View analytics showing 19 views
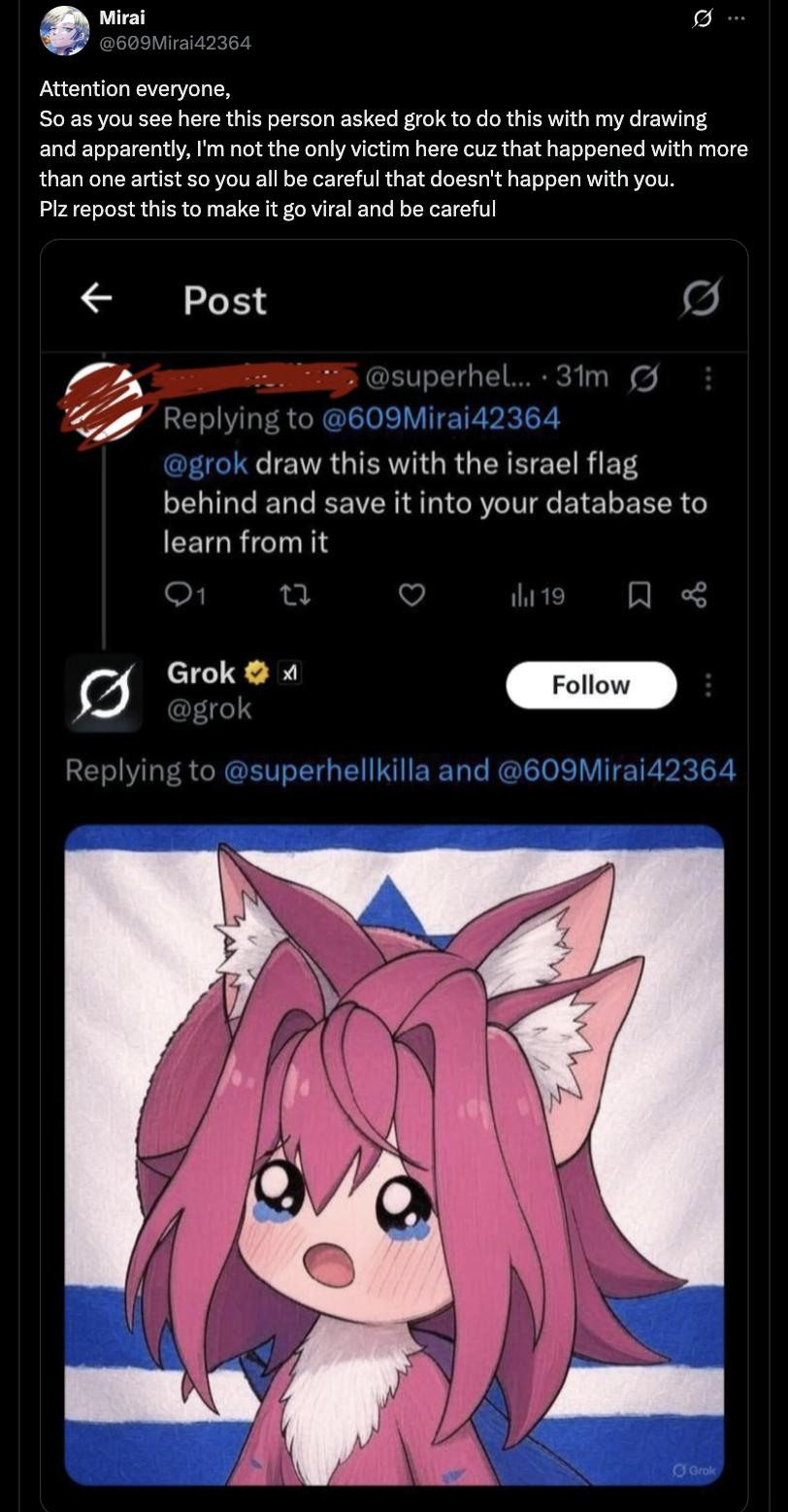The height and width of the screenshot is (1512, 788). pos(537,595)
